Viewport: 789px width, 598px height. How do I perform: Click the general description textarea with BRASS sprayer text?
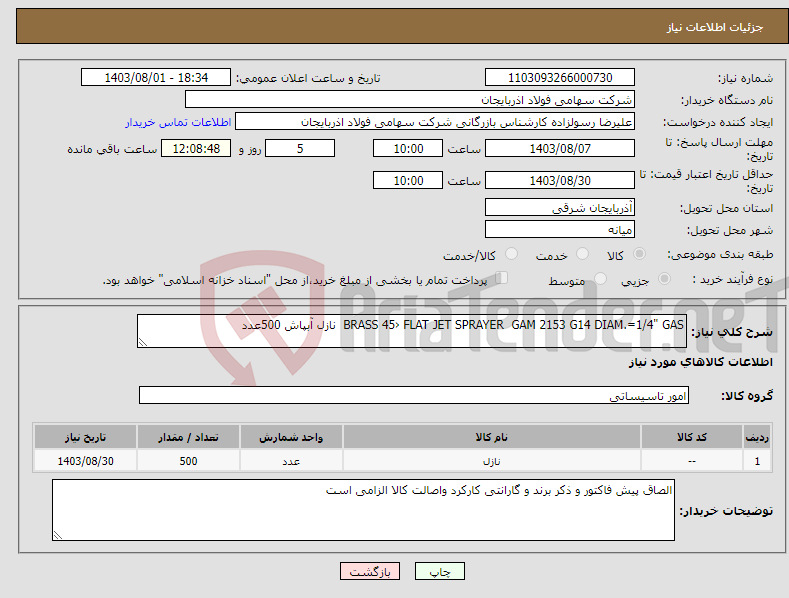tap(412, 331)
